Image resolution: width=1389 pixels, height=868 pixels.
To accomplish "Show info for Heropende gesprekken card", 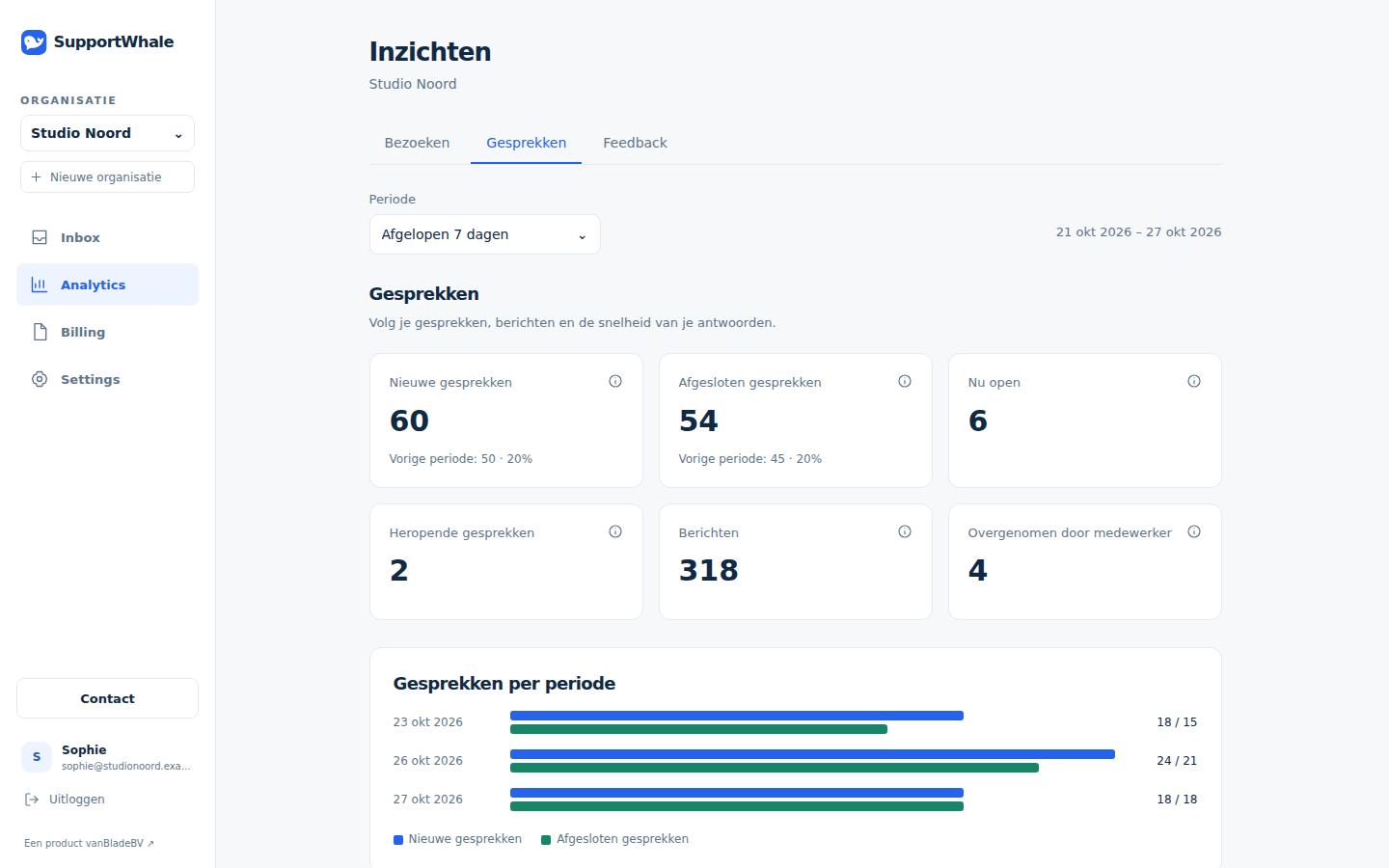I will [615, 531].
